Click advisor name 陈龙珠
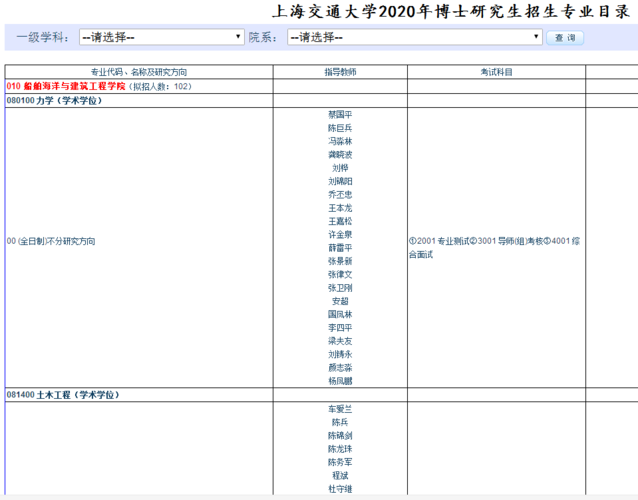638x500 pixels. (340, 449)
